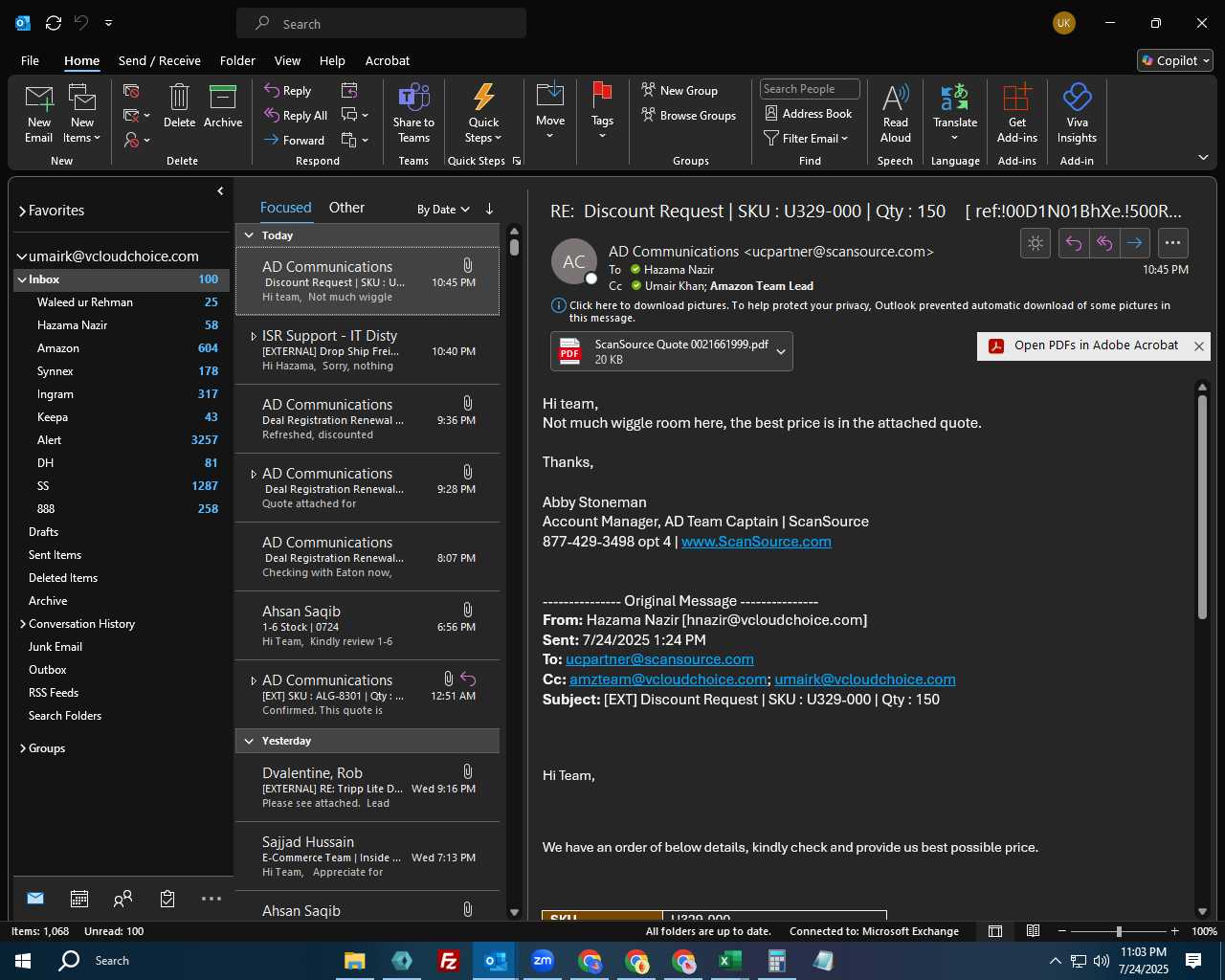
Task: Switch to Normal view in status bar
Action: [x=995, y=931]
